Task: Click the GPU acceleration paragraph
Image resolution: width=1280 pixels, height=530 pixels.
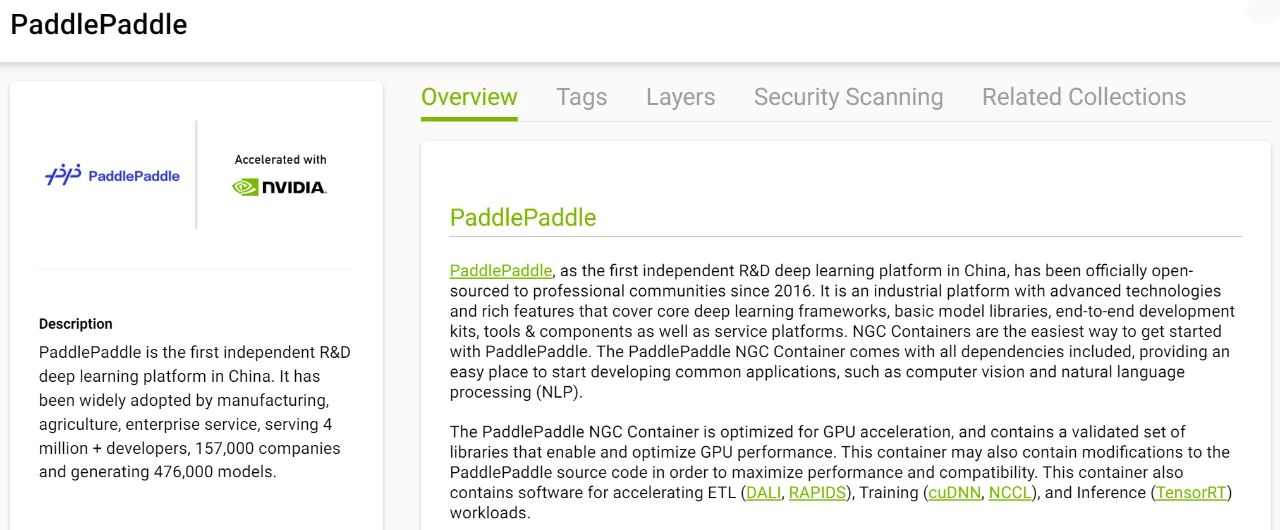Action: click(x=841, y=472)
